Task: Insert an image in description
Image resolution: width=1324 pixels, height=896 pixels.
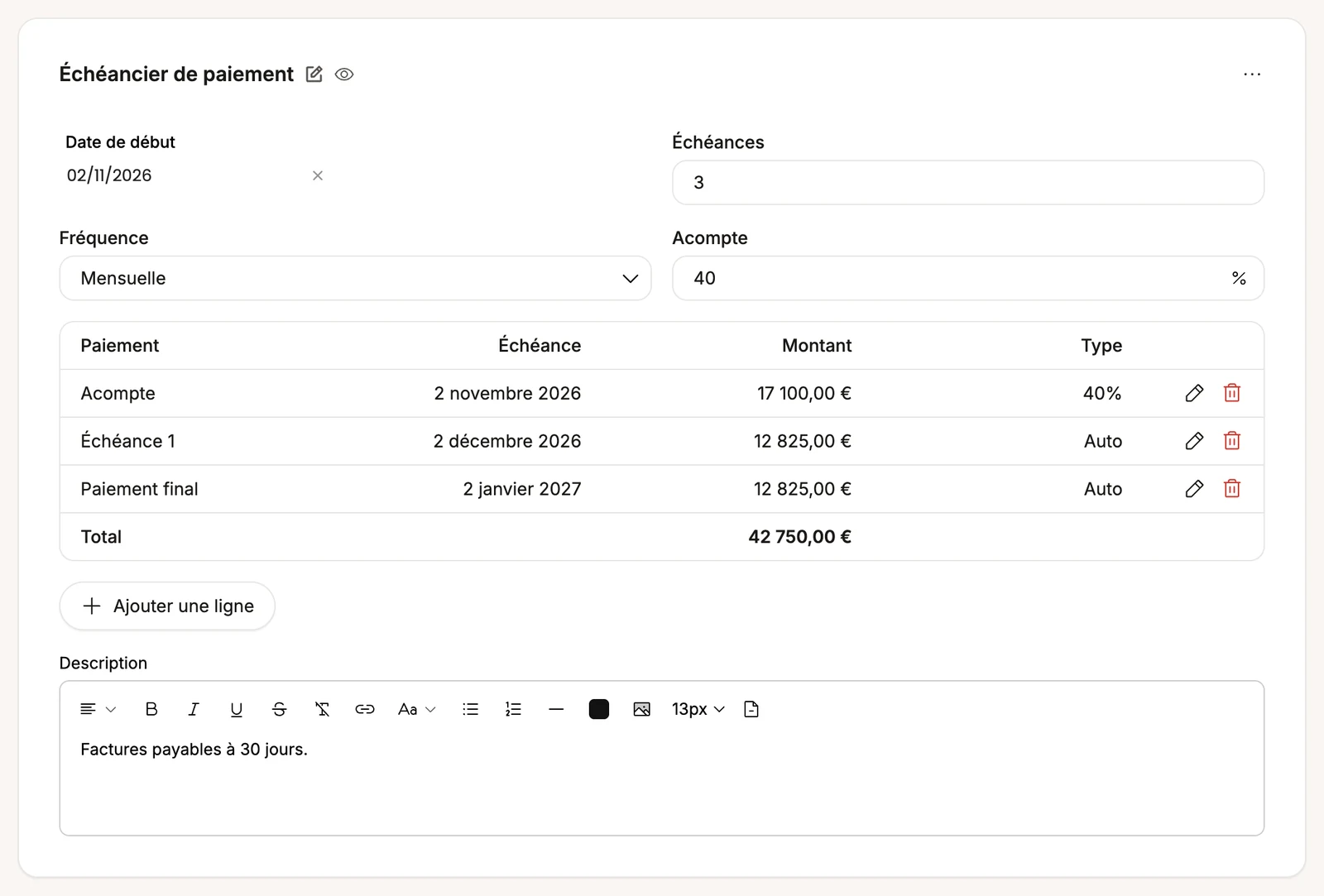Action: [642, 709]
